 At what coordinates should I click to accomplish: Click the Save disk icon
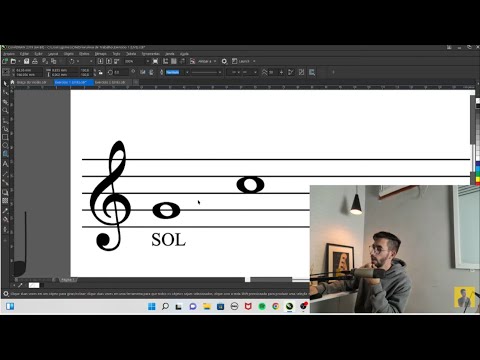[26, 61]
